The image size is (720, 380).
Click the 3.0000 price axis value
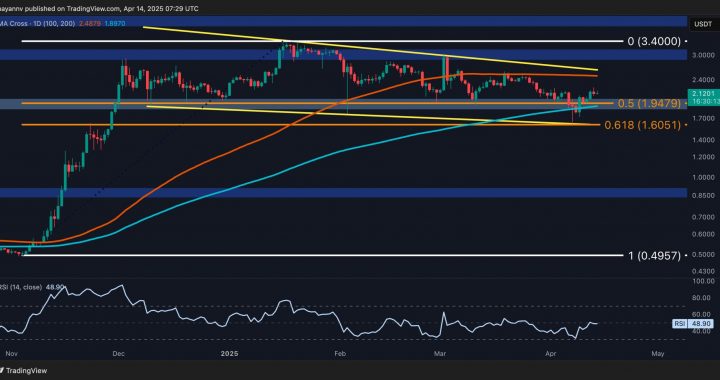(x=702, y=55)
